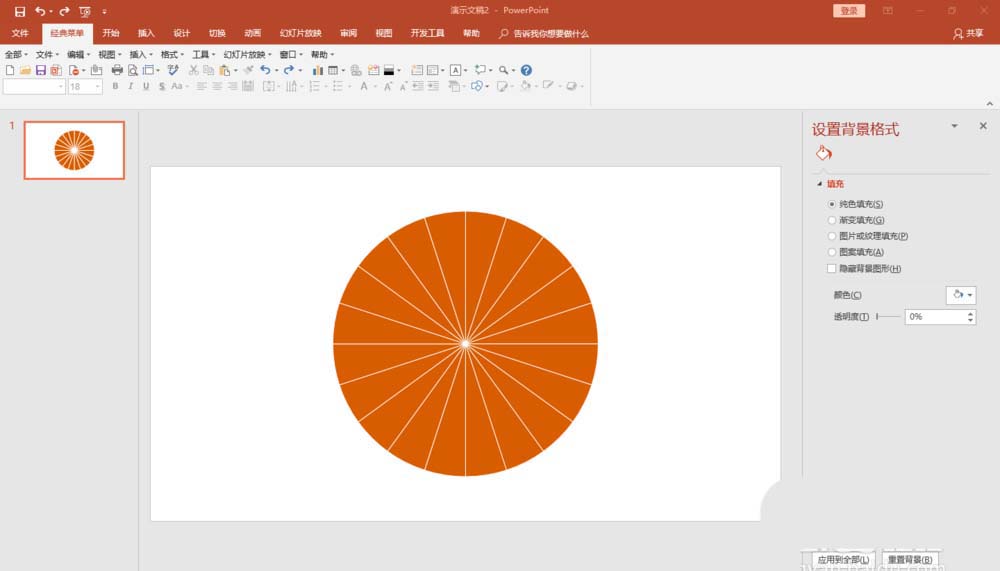1000x571 pixels.
Task: Click the 重置背景 (Reset Background) button
Action: 910,560
